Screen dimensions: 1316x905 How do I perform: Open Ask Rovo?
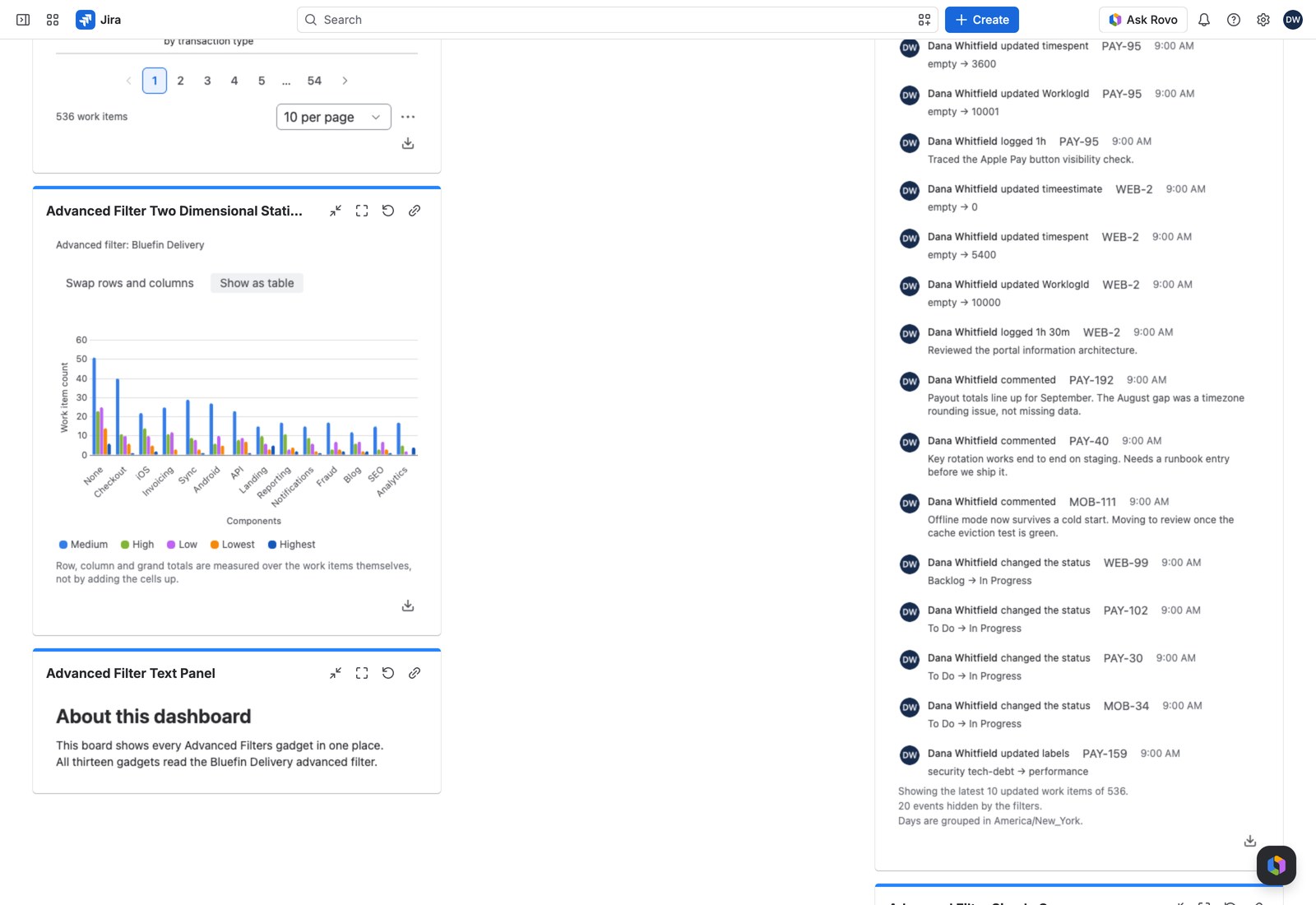pyautogui.click(x=1143, y=20)
